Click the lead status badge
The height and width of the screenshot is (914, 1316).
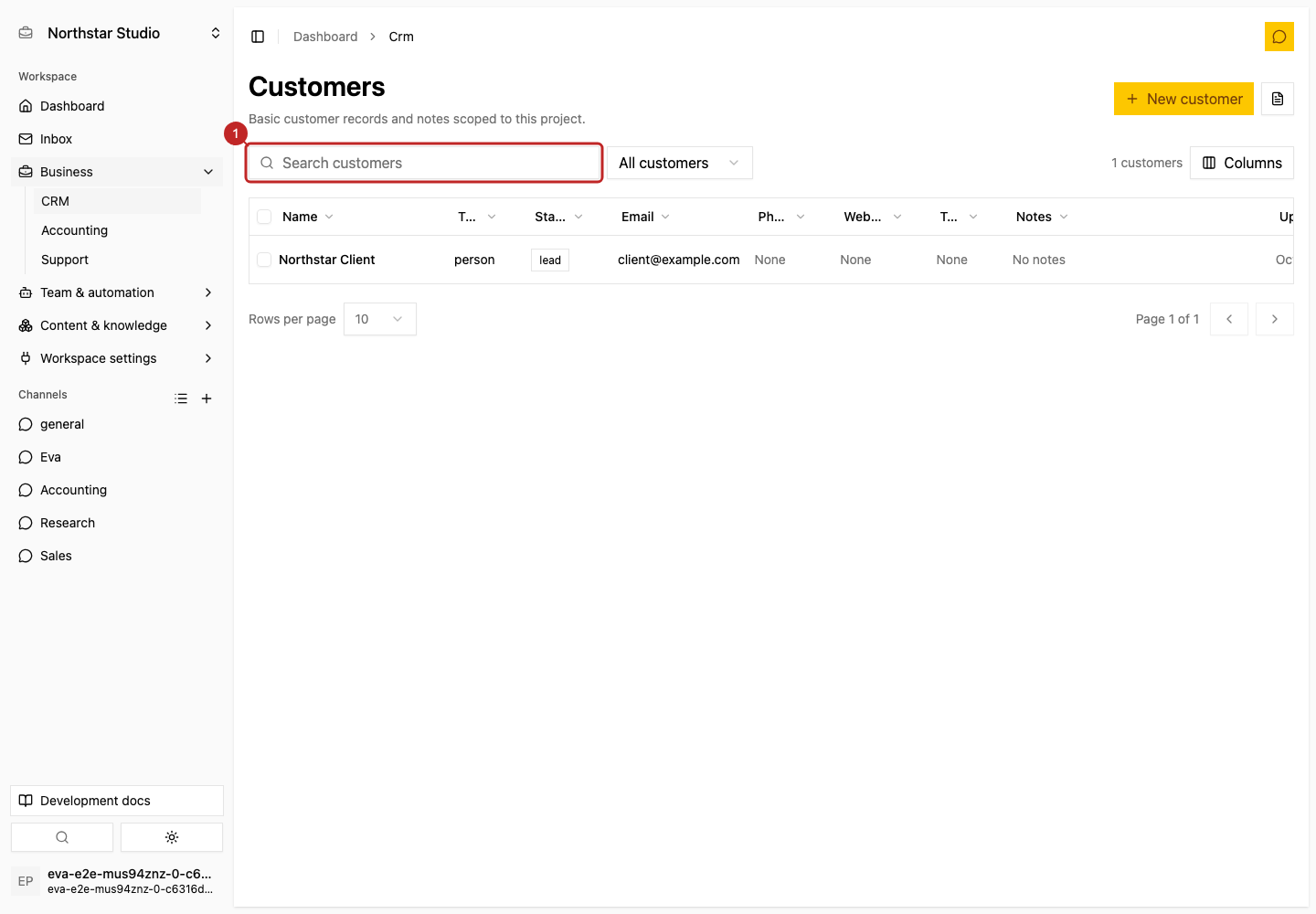click(550, 260)
